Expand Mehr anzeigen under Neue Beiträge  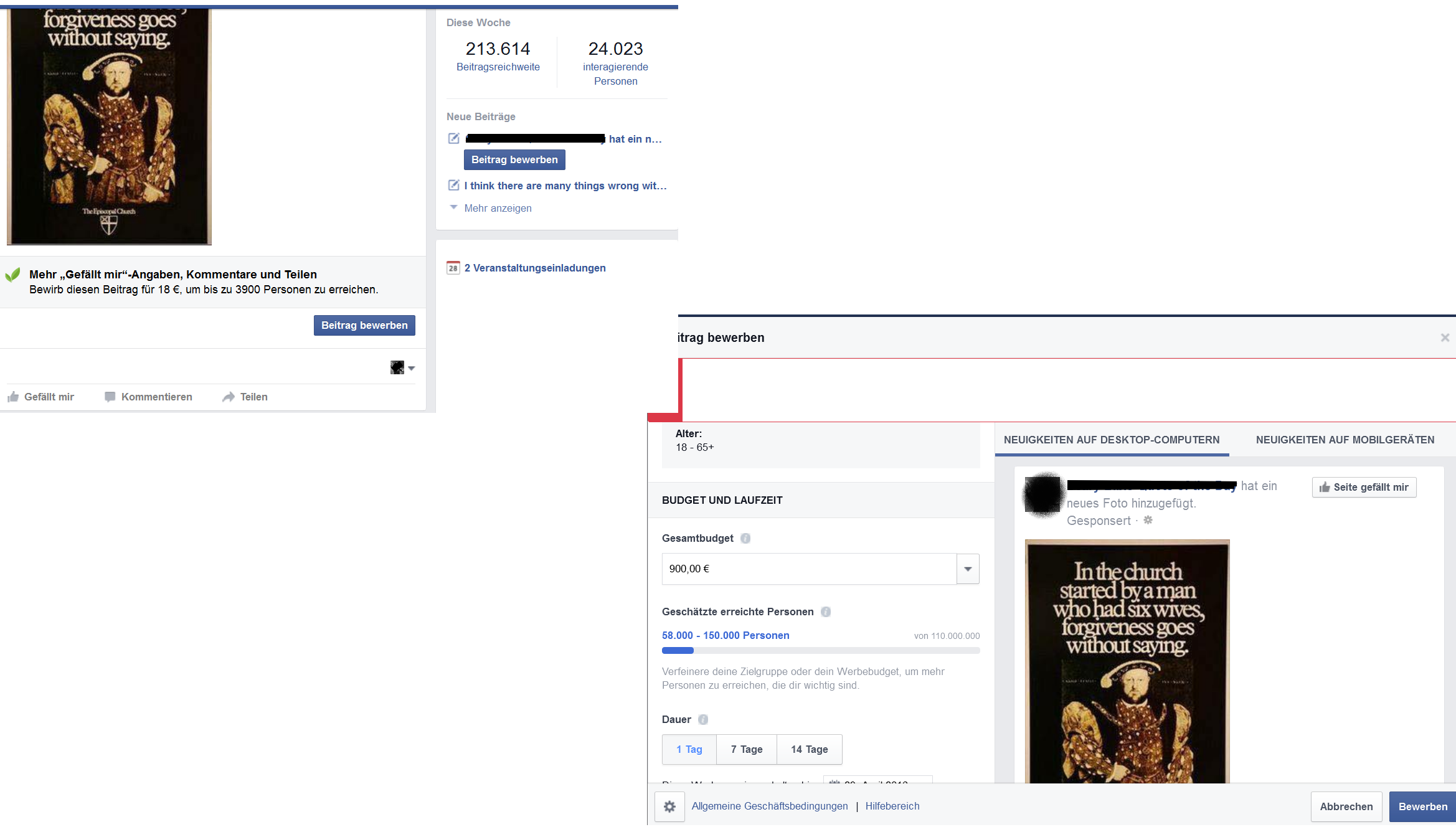[x=498, y=208]
